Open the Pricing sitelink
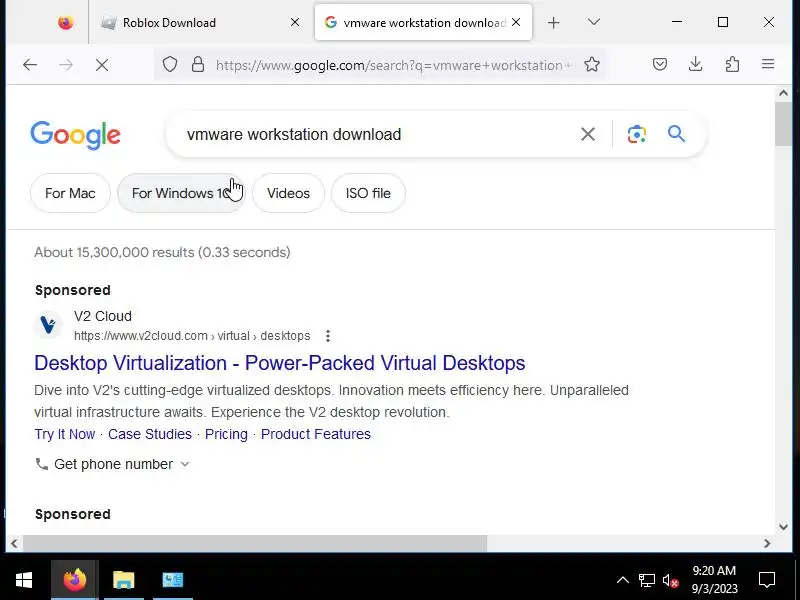The image size is (800, 600). tap(226, 434)
